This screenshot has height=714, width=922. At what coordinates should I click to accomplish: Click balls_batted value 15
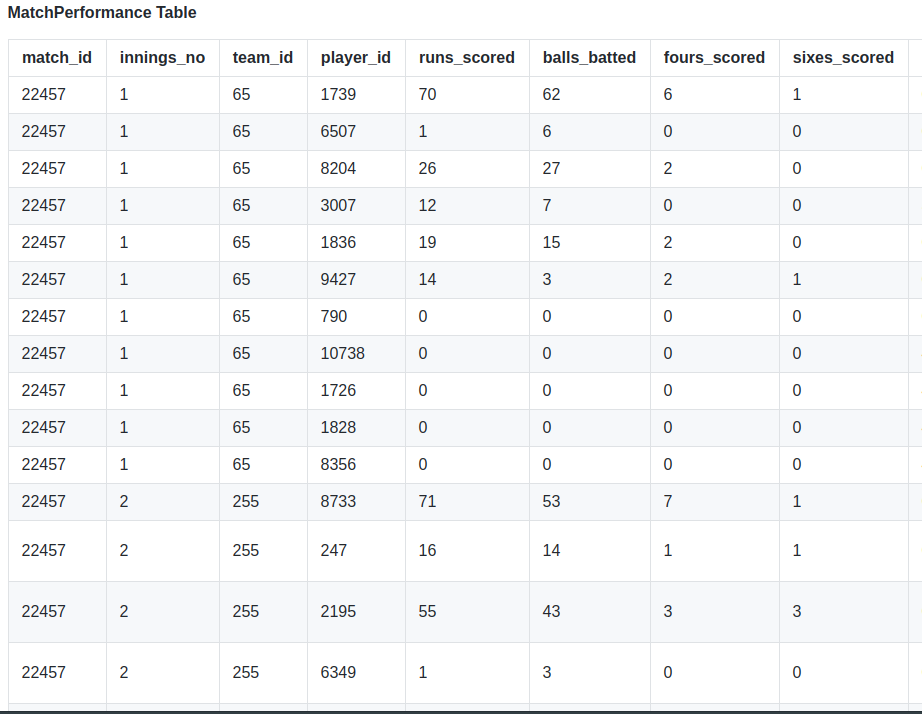click(x=552, y=243)
